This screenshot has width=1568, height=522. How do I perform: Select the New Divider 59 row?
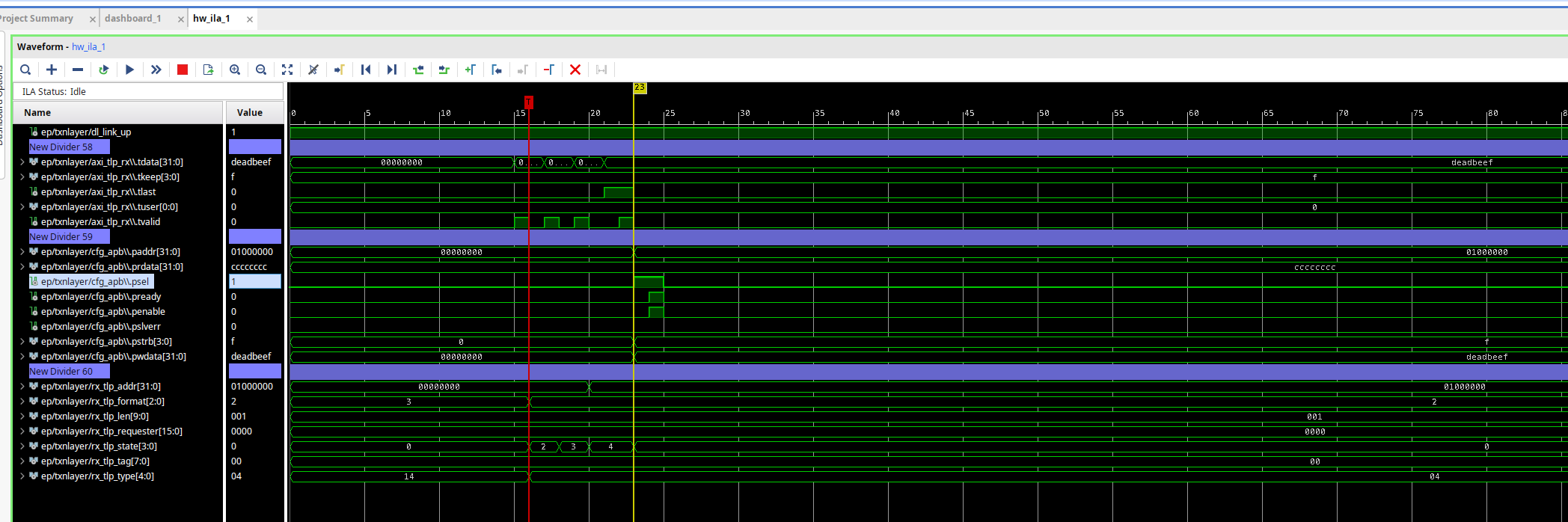pos(61,237)
